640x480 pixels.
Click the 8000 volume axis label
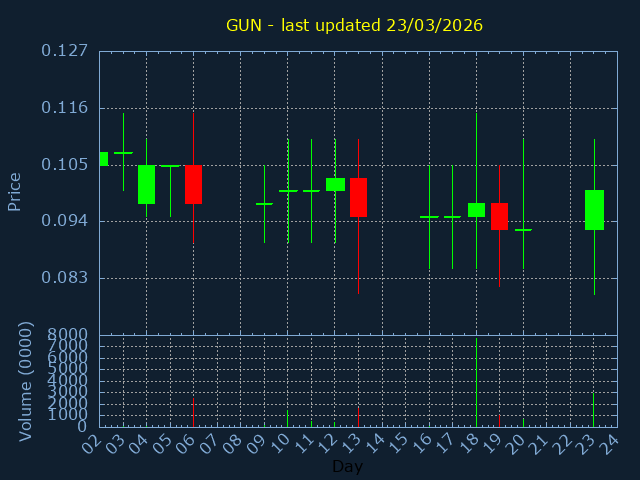coord(69,335)
